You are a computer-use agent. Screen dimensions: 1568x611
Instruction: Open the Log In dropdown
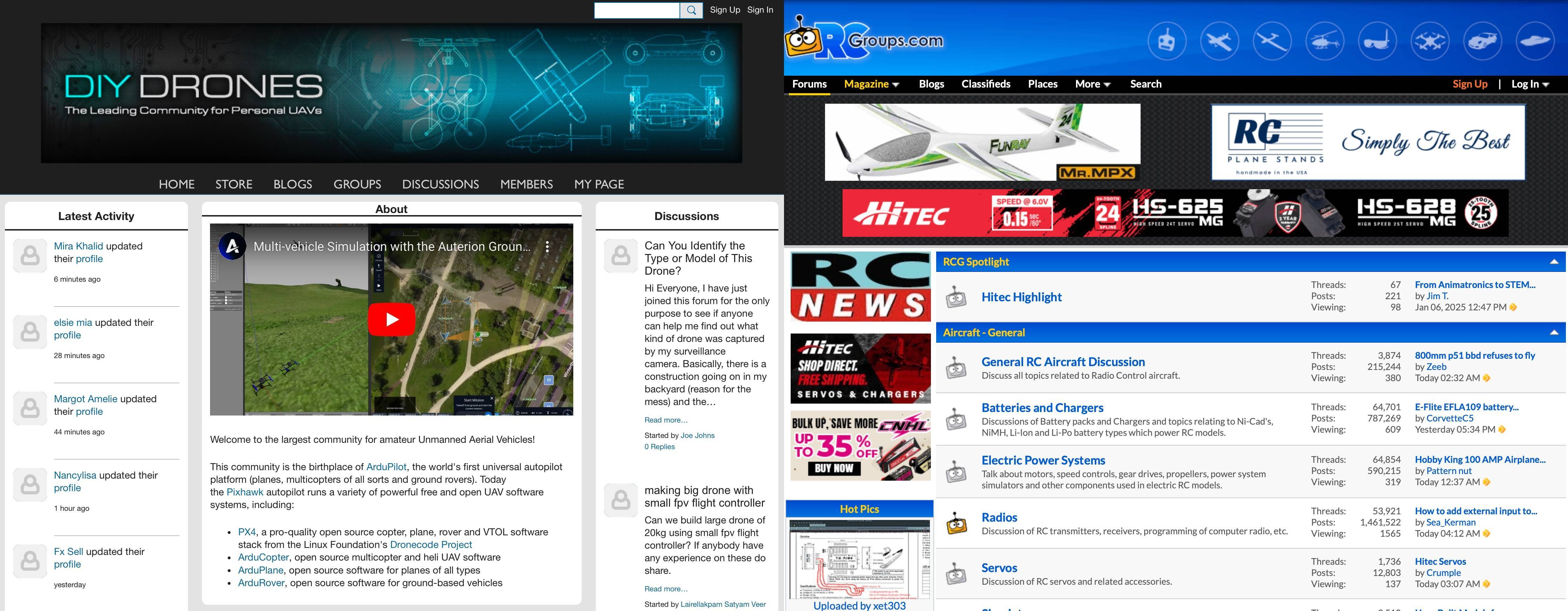1530,84
